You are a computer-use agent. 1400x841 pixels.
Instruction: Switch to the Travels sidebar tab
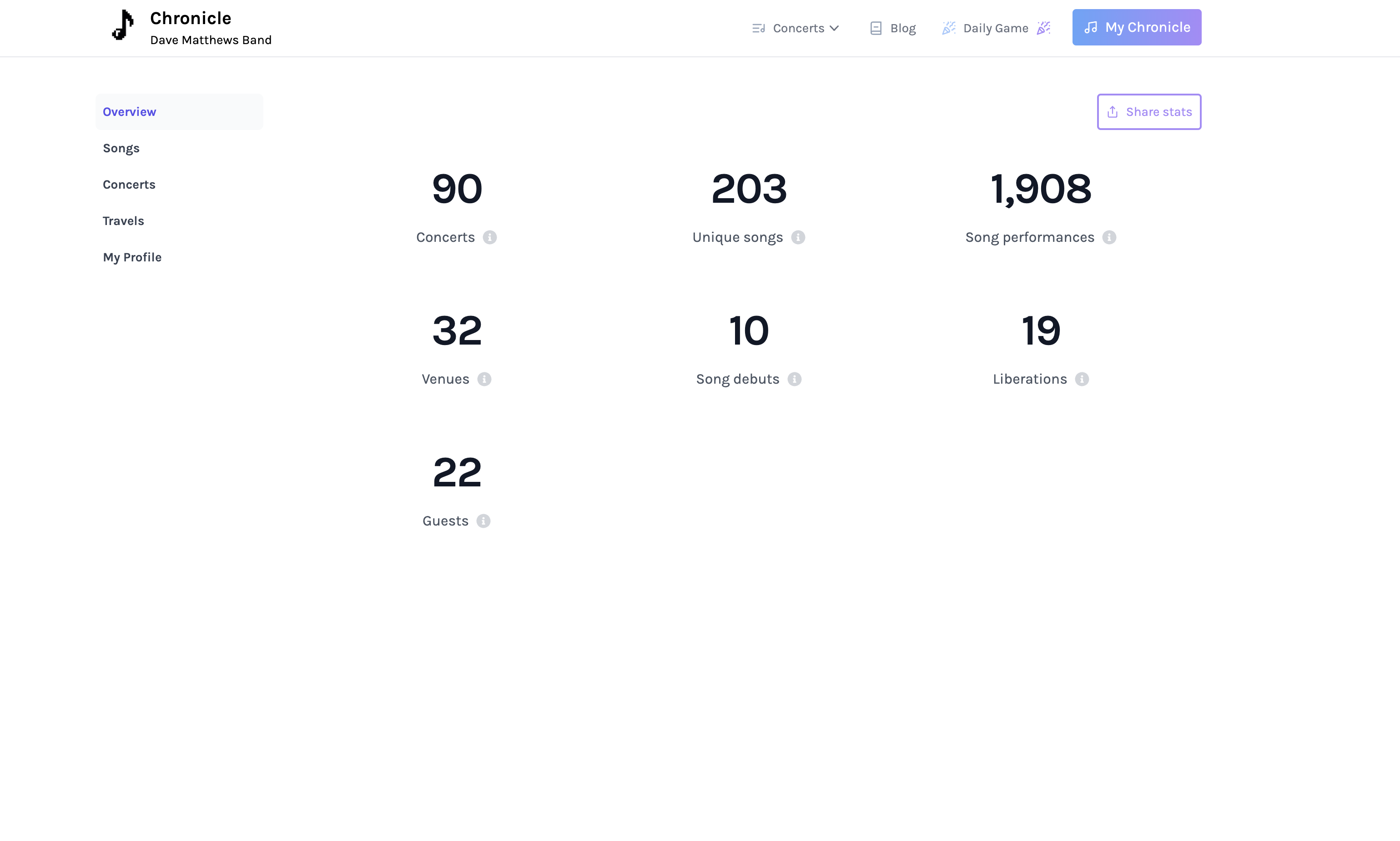pos(123,220)
